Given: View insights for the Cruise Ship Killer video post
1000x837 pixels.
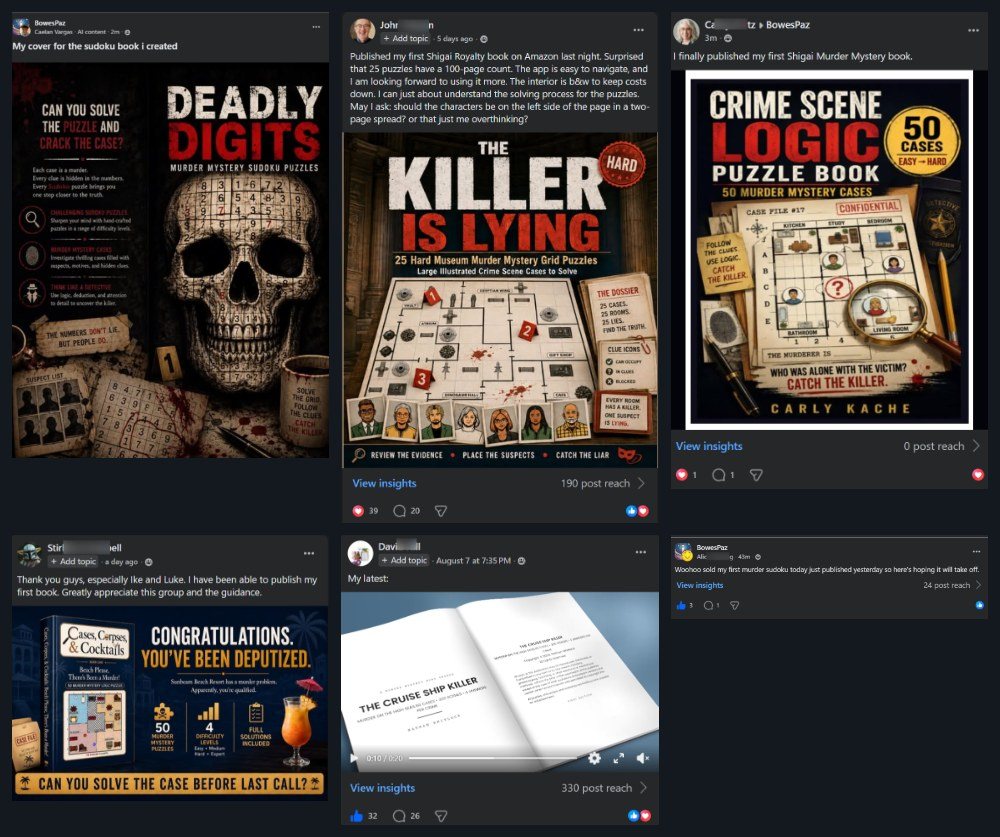Looking at the screenshot, I should click(382, 788).
